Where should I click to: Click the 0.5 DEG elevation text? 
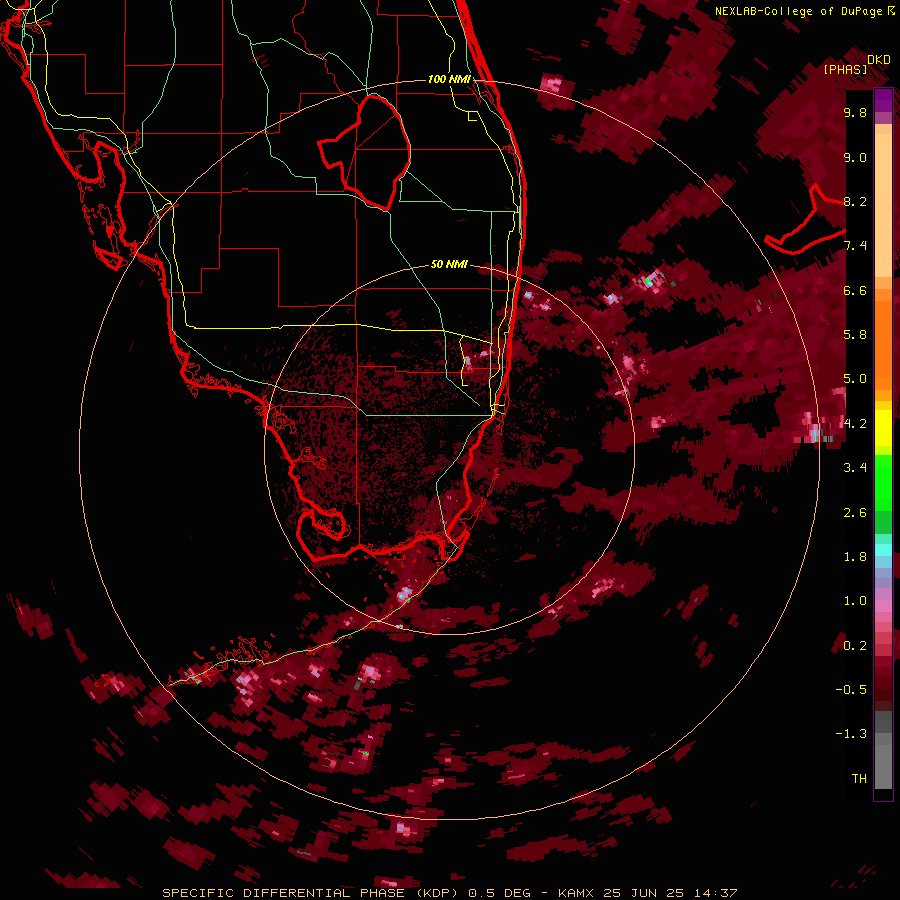[500, 893]
